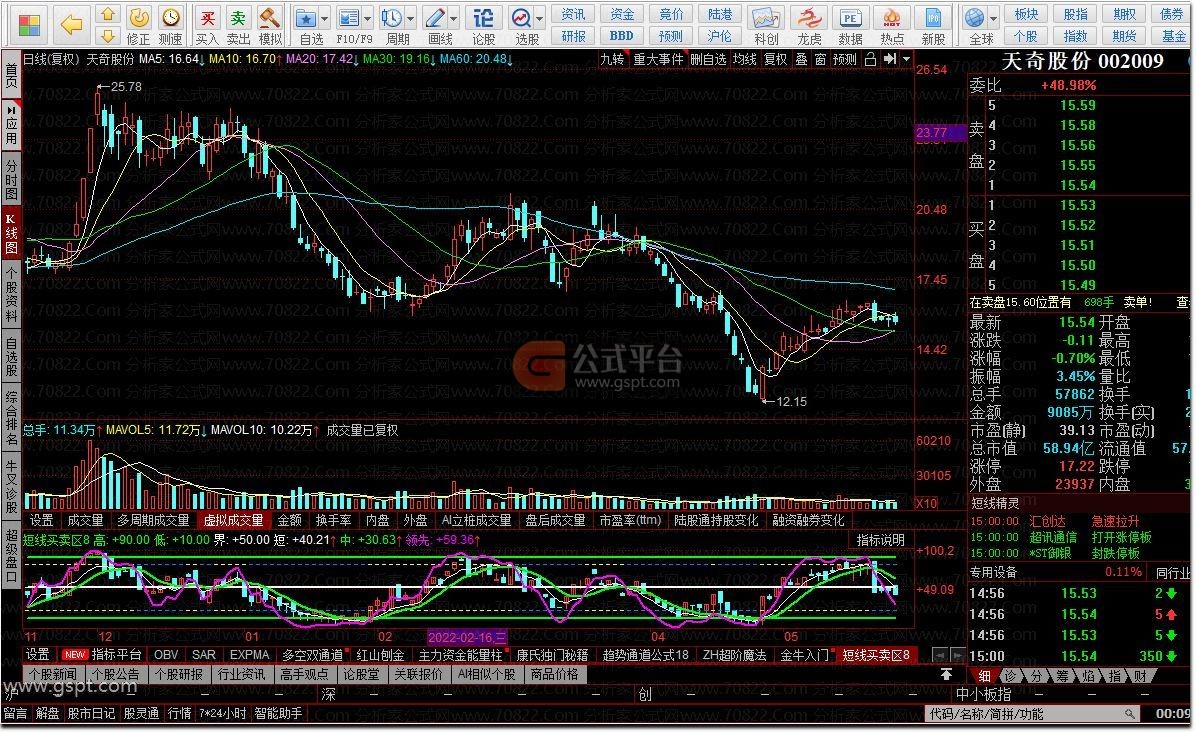Select the 筹 chips tab
The image size is (1196, 732).
pyautogui.click(x=1062, y=676)
